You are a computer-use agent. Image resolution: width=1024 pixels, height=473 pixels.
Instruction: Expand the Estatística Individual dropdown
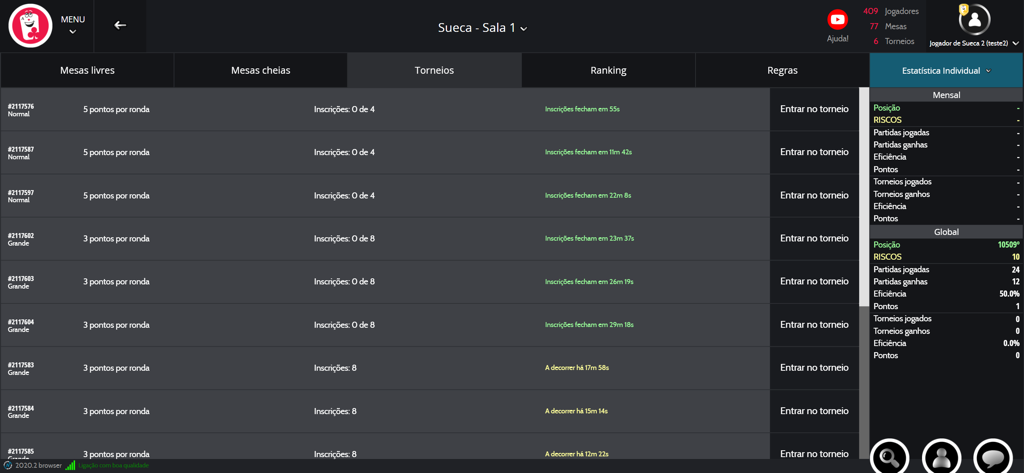pyautogui.click(x=946, y=71)
